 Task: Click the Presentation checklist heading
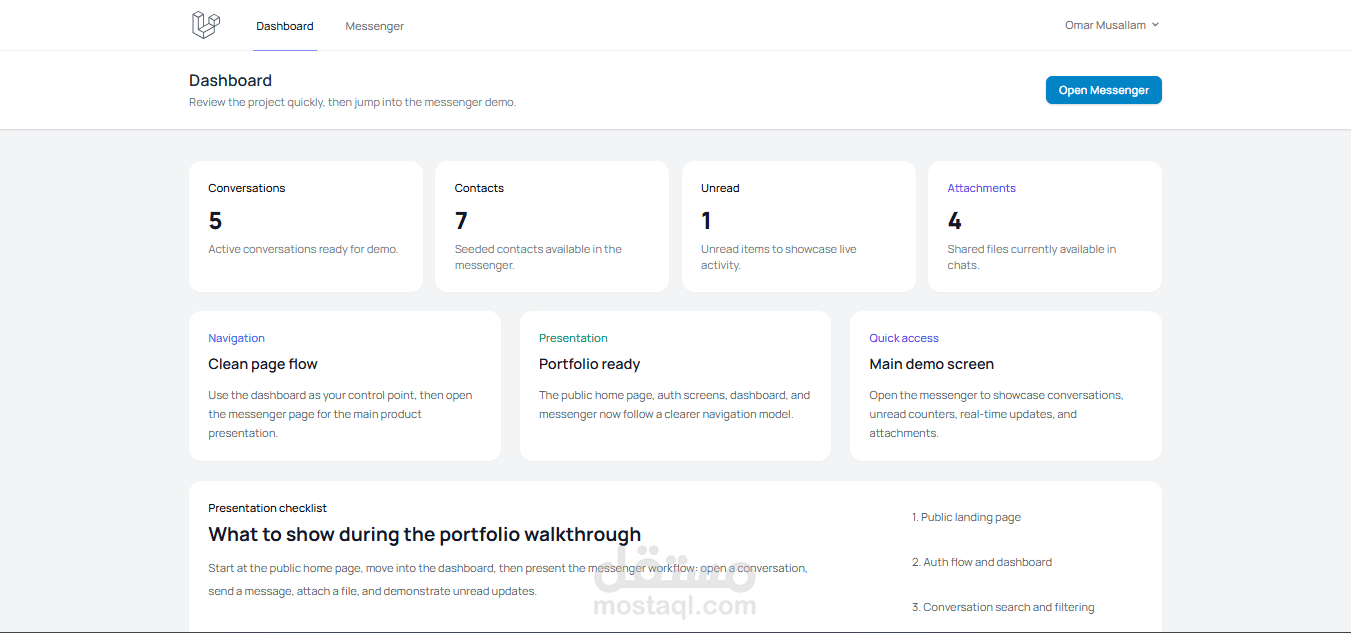(x=267, y=508)
